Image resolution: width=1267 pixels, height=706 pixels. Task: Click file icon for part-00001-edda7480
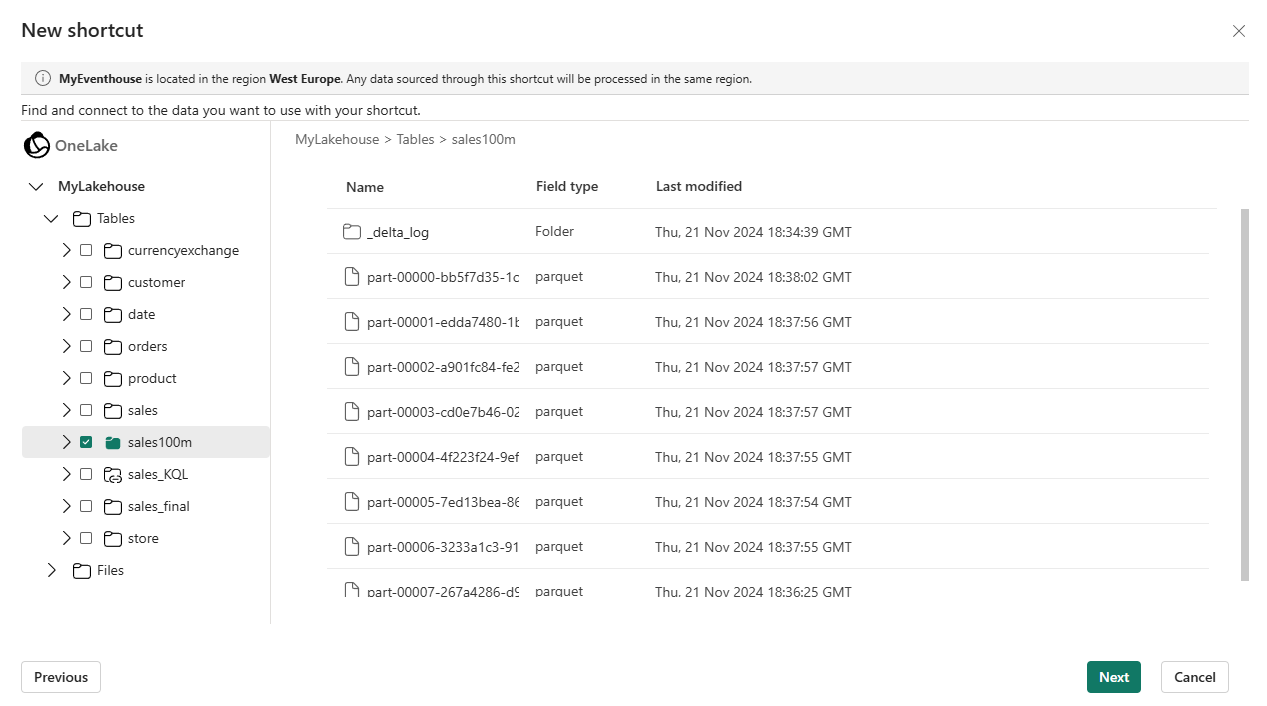coord(351,322)
